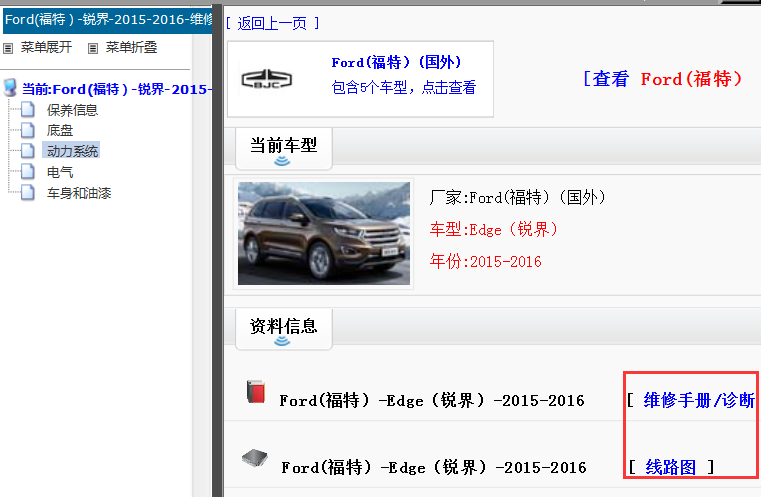
Task: Click the page icon next to 底盘
Action: click(28, 130)
